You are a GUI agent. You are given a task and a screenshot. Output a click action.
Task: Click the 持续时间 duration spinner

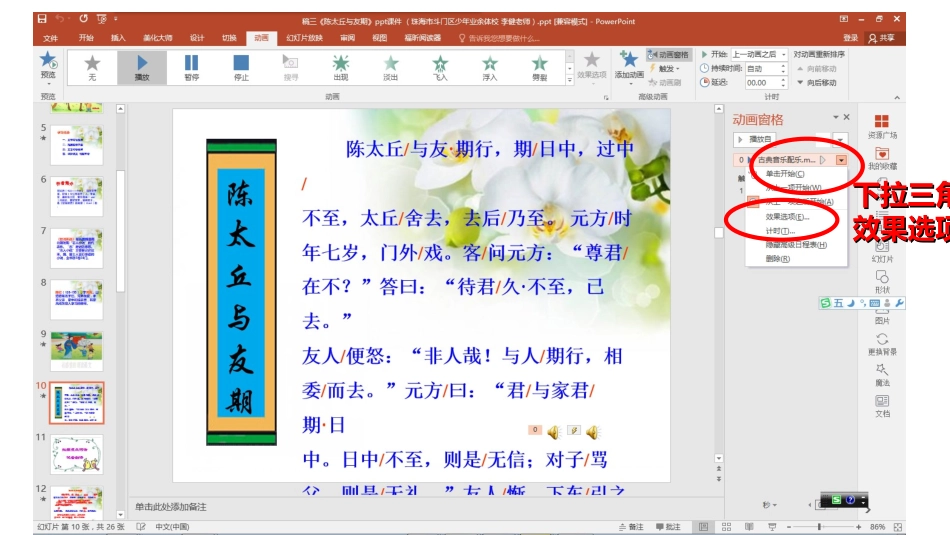click(x=783, y=68)
